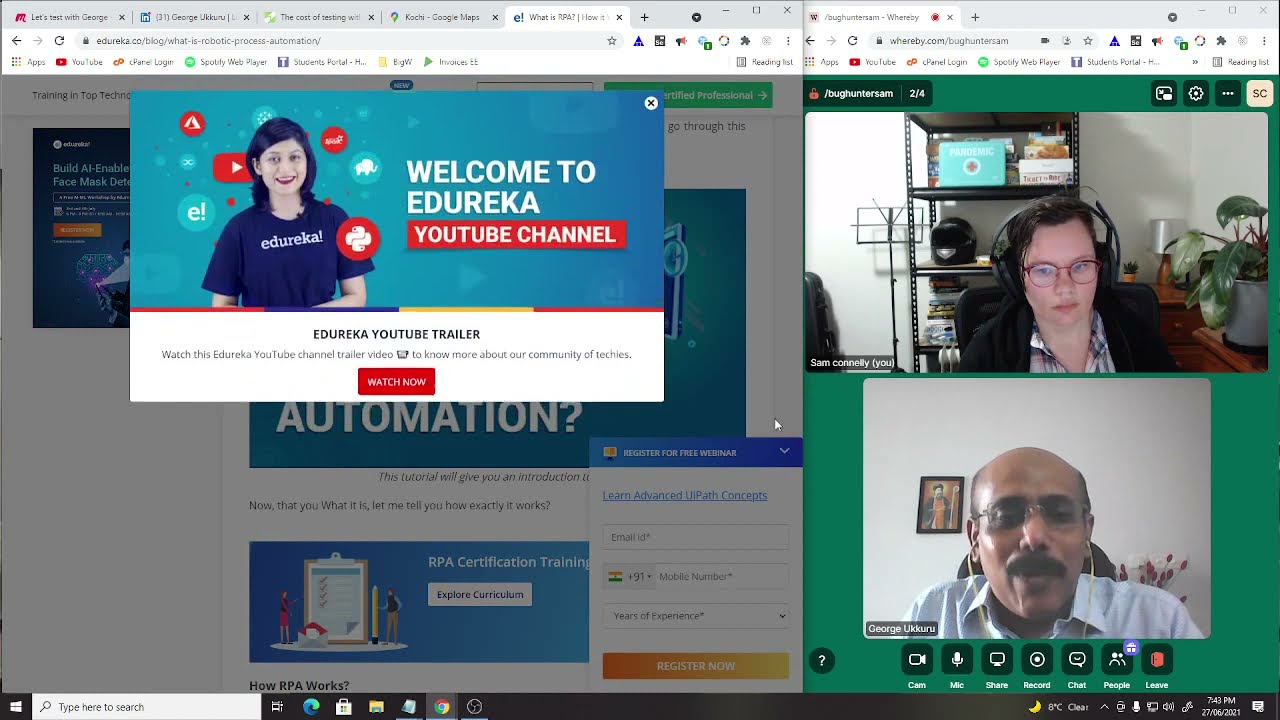Screen dimensions: 1280x720
Task: Bookmark the Whereby page with star icon
Action: click(1087, 40)
